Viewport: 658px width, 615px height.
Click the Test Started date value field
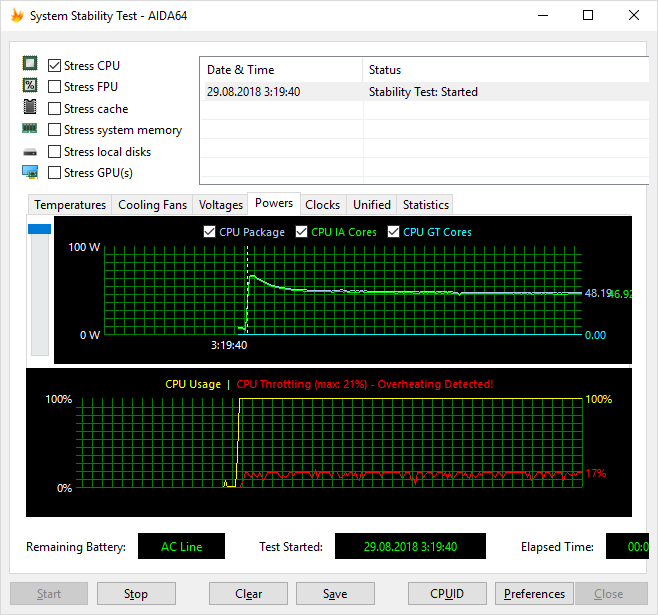pyautogui.click(x=410, y=546)
